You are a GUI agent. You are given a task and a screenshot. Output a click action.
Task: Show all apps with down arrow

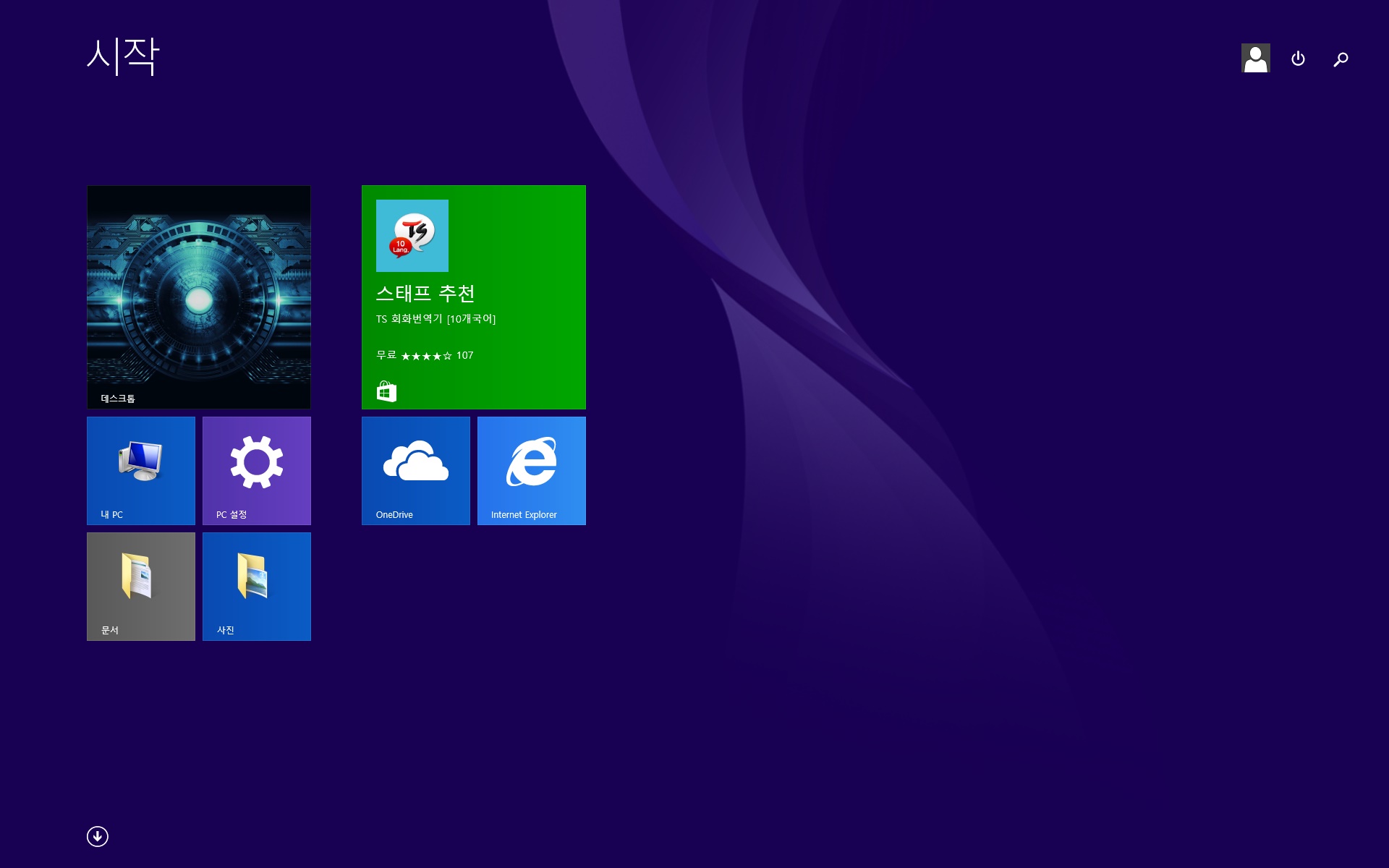click(98, 836)
